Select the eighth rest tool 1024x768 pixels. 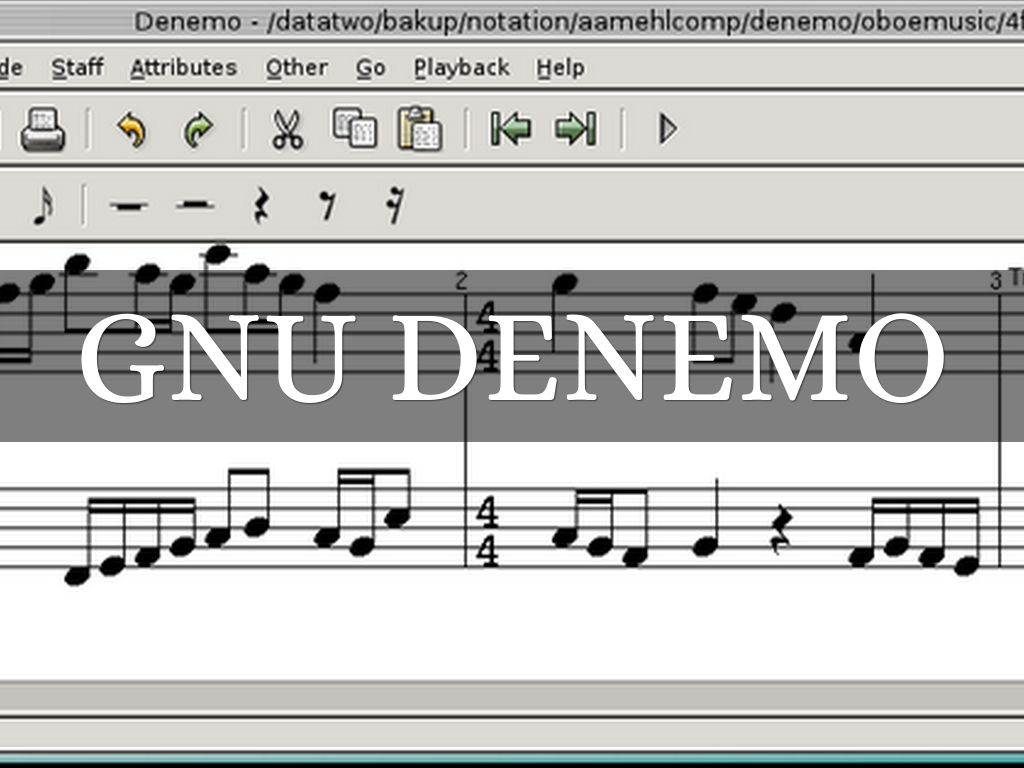(x=327, y=206)
